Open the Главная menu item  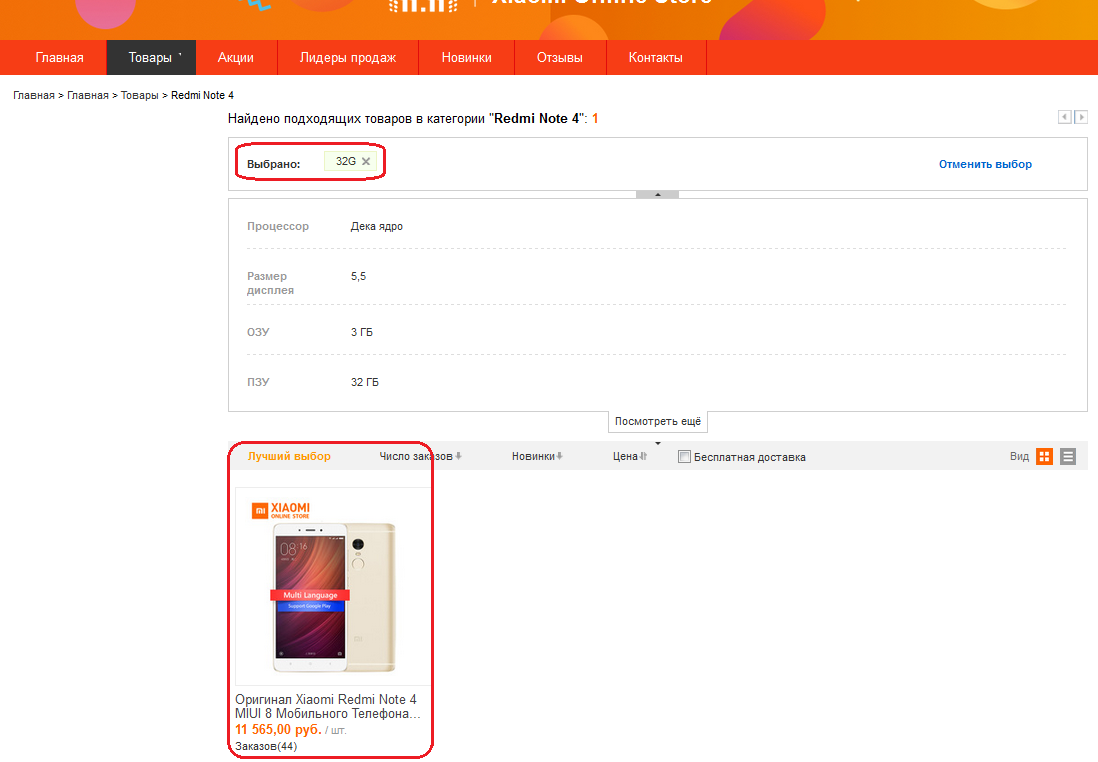click(x=60, y=57)
